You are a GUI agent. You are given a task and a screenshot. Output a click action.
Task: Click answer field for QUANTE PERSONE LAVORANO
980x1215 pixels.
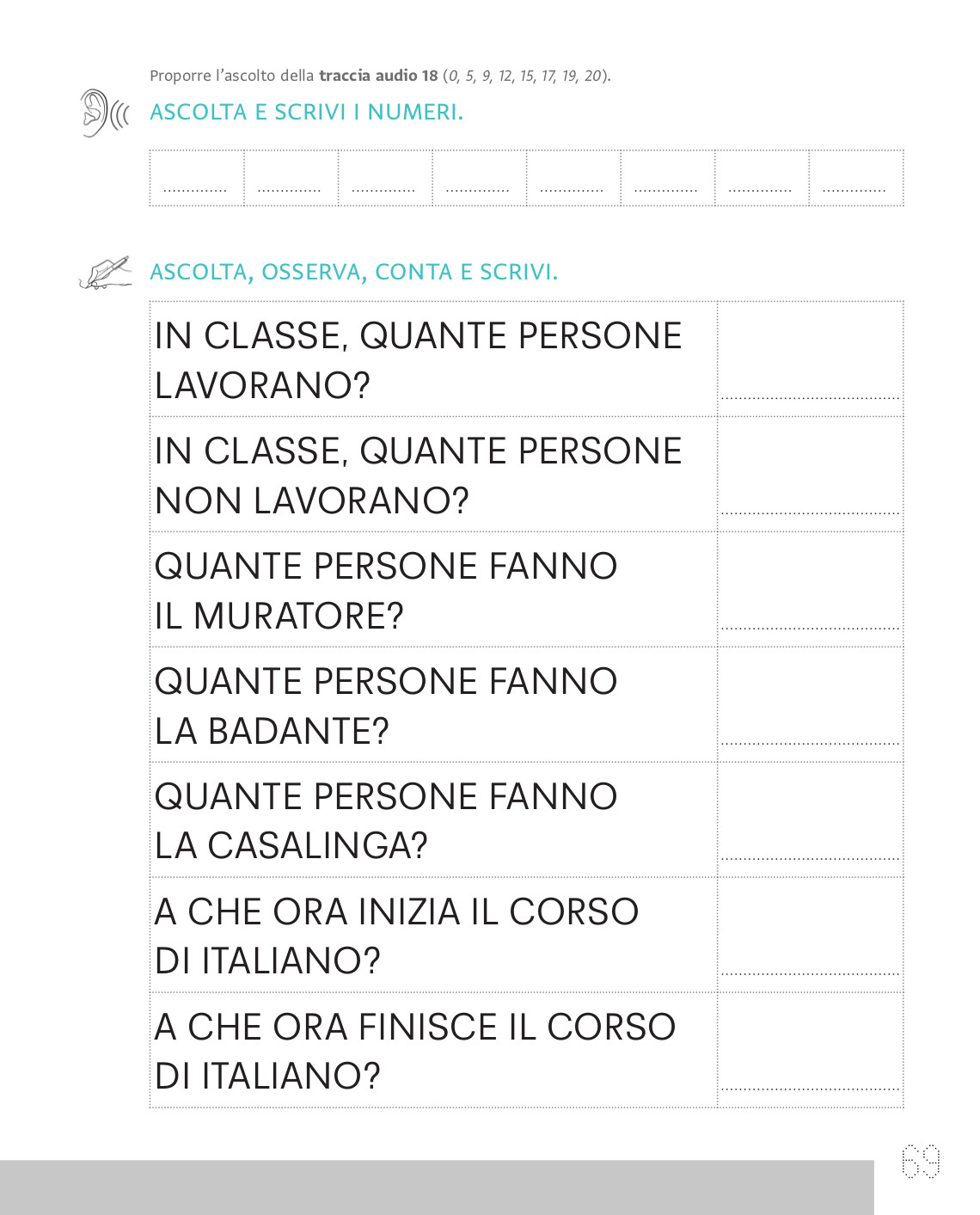tap(811, 359)
